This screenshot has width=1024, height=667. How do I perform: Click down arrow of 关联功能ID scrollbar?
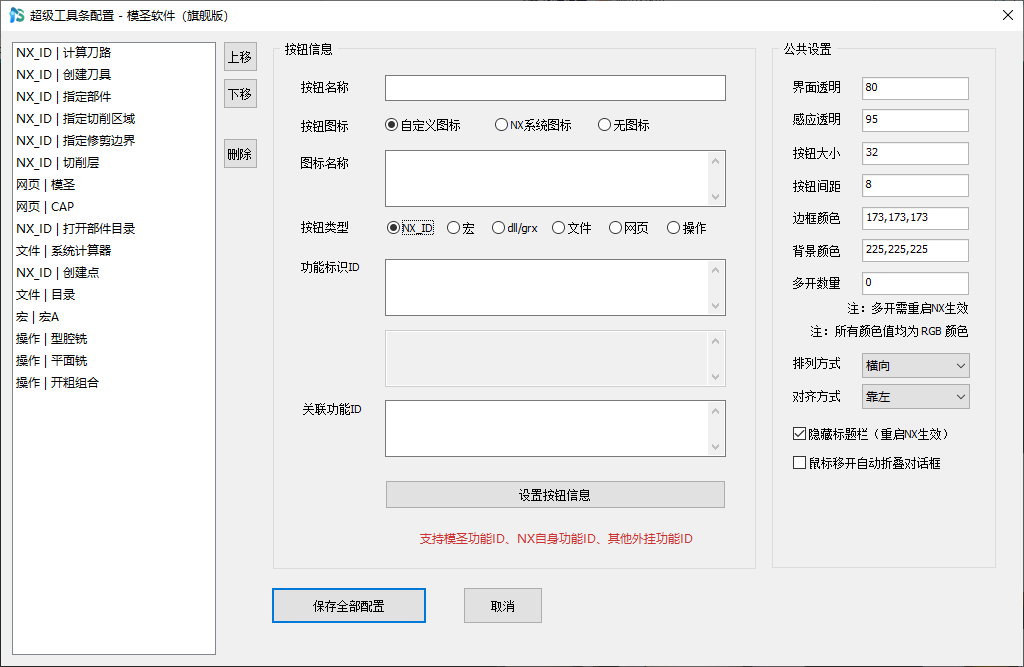pos(716,447)
